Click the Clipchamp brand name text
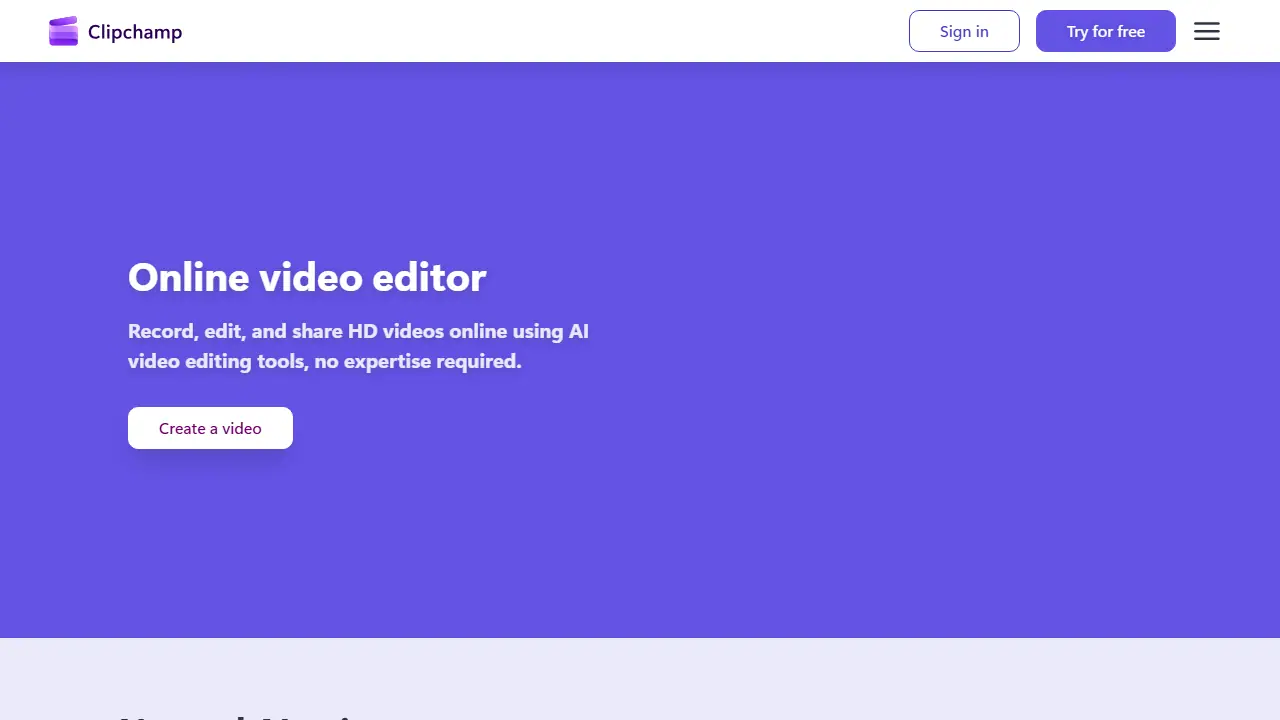The image size is (1280, 720). (x=135, y=32)
